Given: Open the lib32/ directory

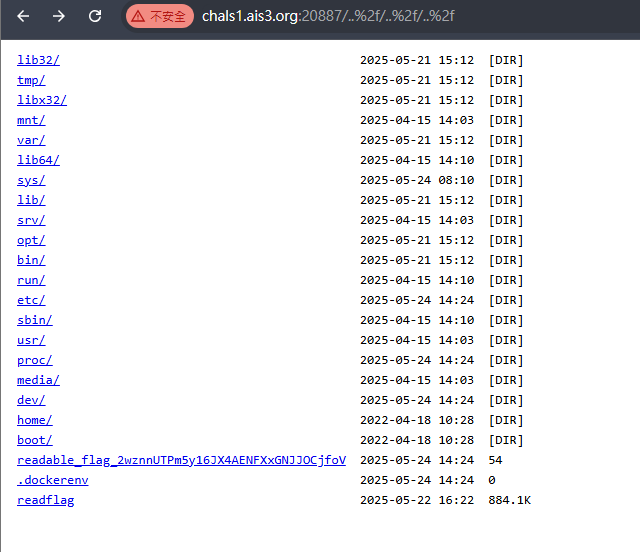Looking at the screenshot, I should 38,60.
